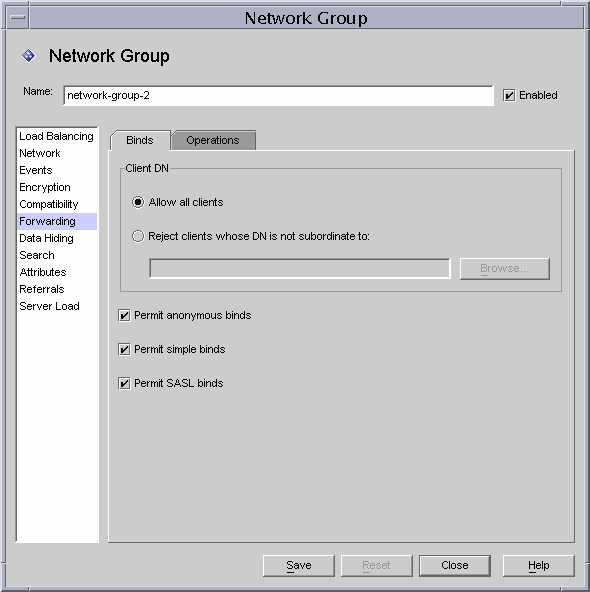Open the window menu button in title bar
The width and height of the screenshot is (590, 592).
pos(18,17)
